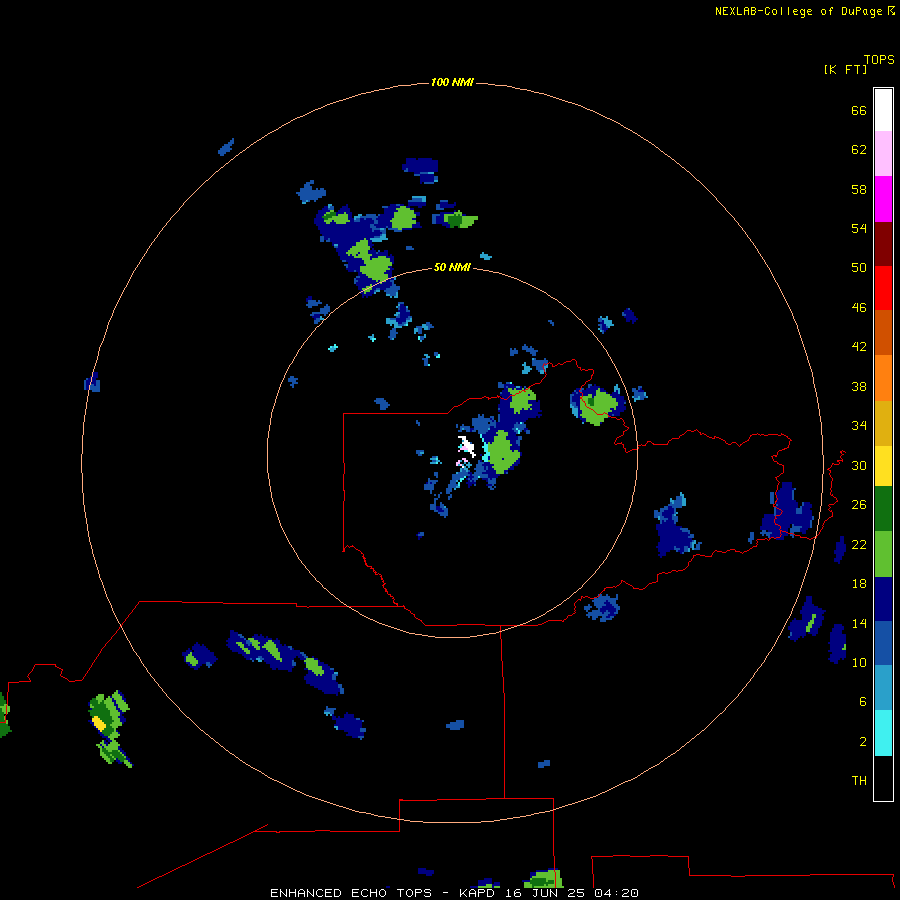Click the white high-top echo near radar center
This screenshot has height=900, width=900.
466,445
